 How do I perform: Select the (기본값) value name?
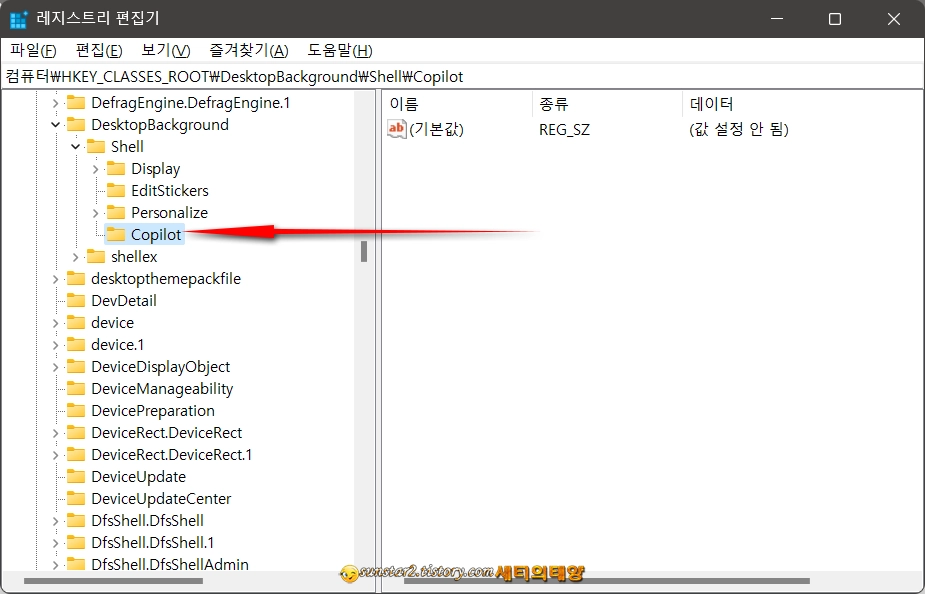pyautogui.click(x=437, y=129)
